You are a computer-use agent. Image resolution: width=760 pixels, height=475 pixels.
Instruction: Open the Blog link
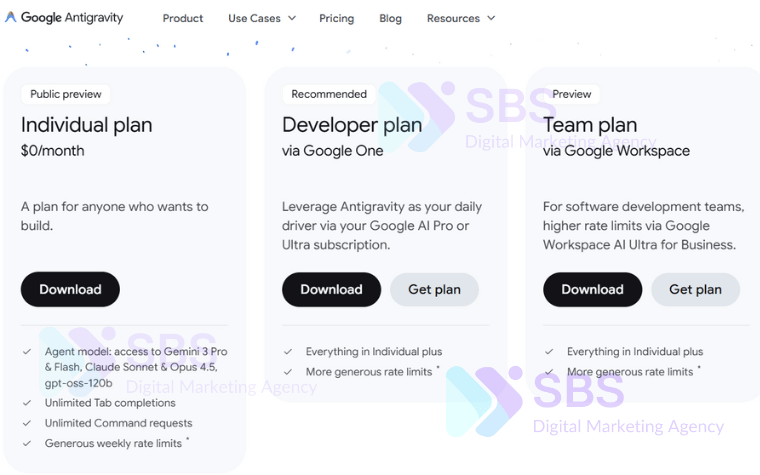click(x=390, y=18)
